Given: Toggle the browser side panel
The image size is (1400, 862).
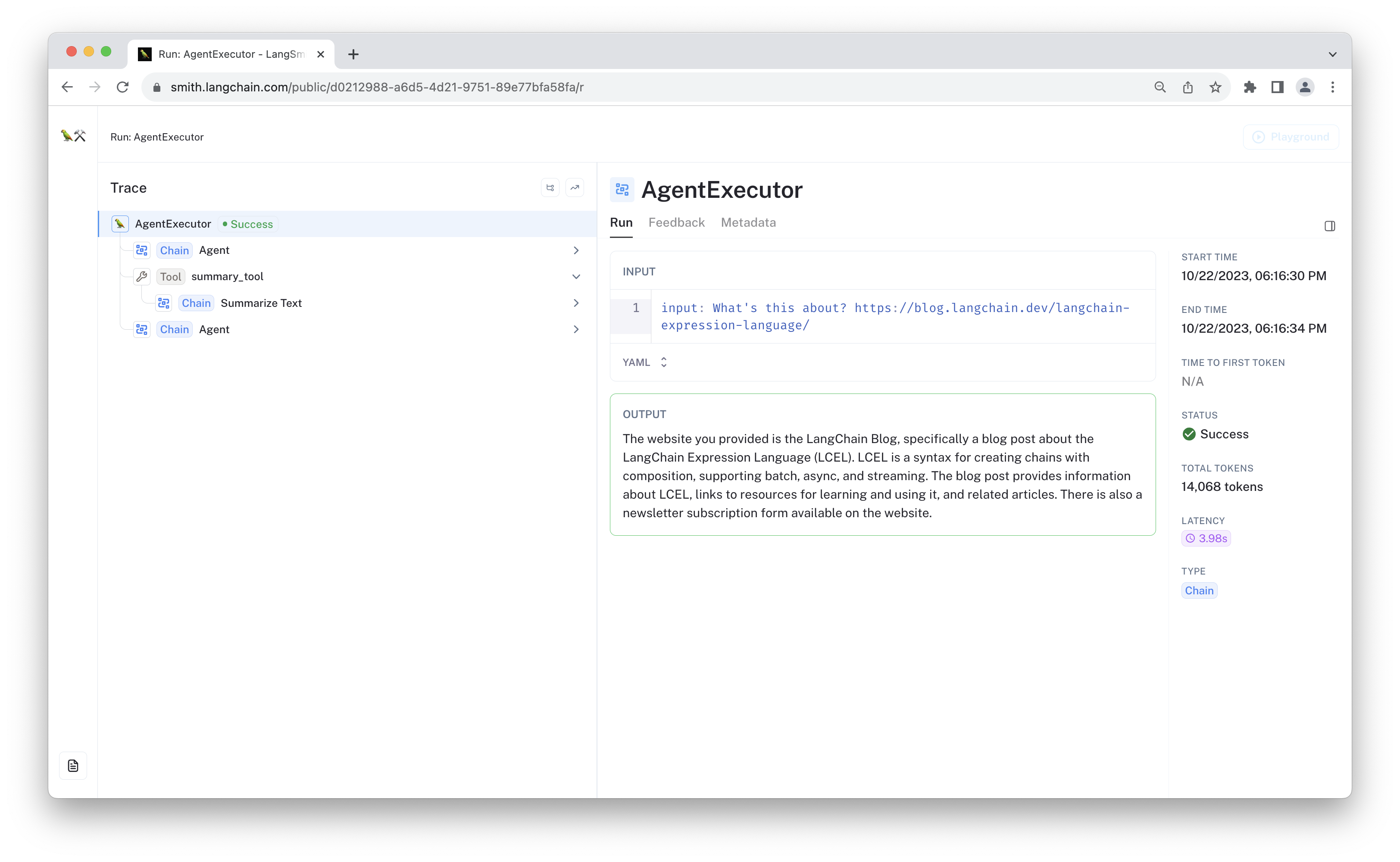Looking at the screenshot, I should click(x=1278, y=87).
